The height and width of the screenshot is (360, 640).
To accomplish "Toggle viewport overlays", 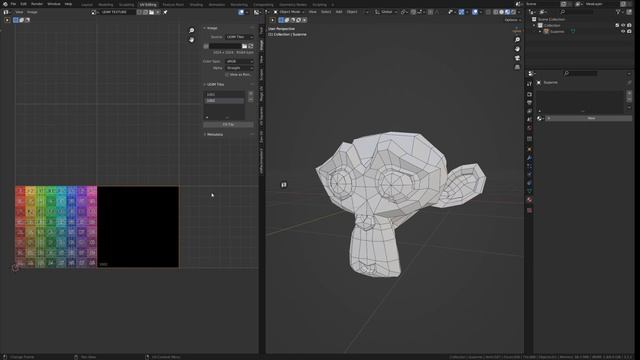I will click(x=475, y=12).
